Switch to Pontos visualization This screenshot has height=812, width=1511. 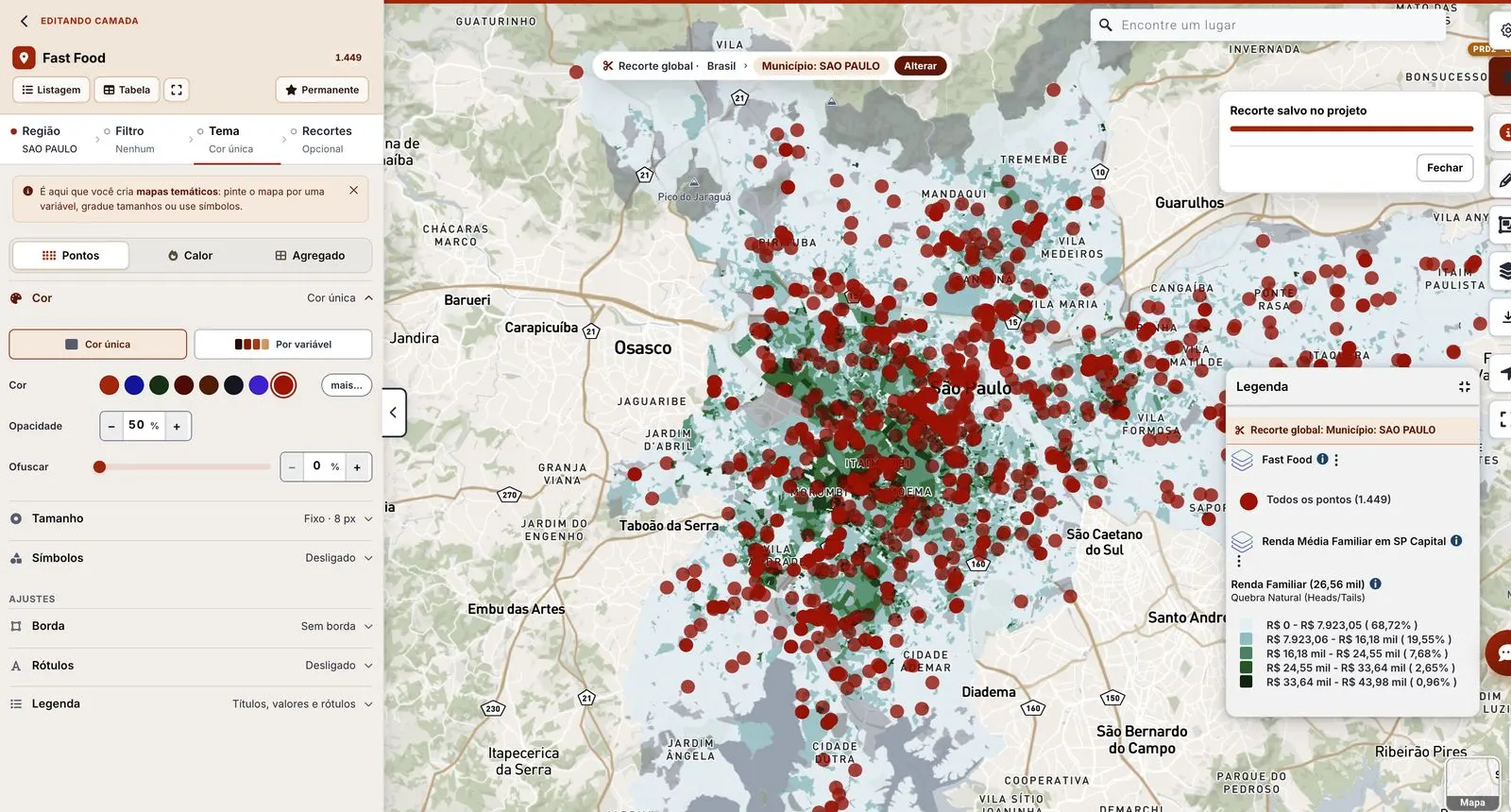[x=71, y=256]
